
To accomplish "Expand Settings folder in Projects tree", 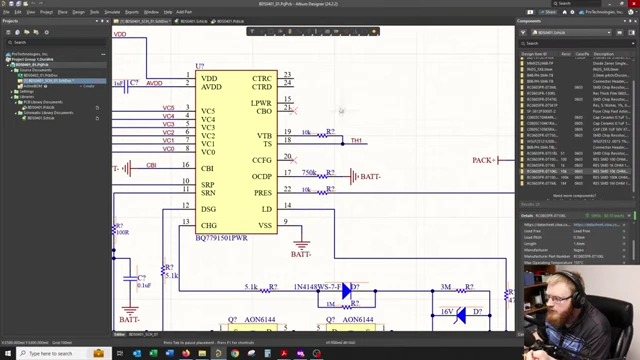I will tap(11, 91).
